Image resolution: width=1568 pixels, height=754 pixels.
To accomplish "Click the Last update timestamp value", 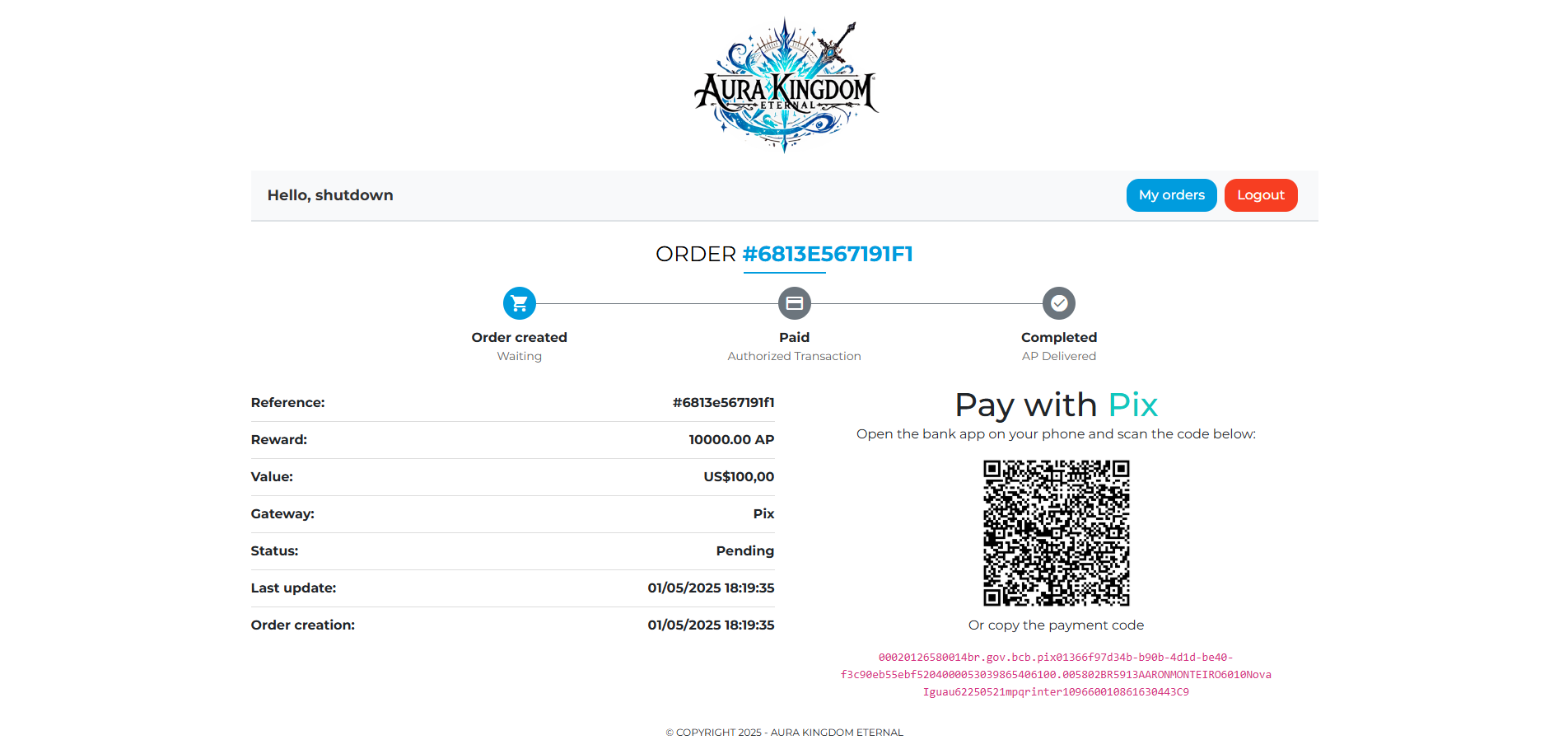I will click(x=711, y=588).
